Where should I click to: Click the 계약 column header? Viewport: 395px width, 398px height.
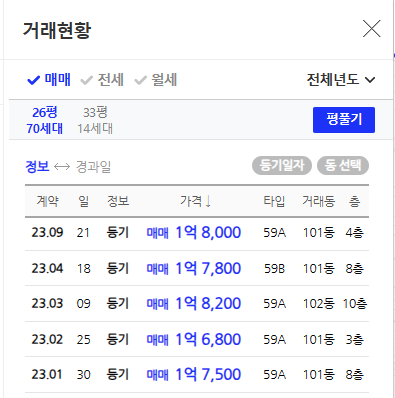(47, 201)
